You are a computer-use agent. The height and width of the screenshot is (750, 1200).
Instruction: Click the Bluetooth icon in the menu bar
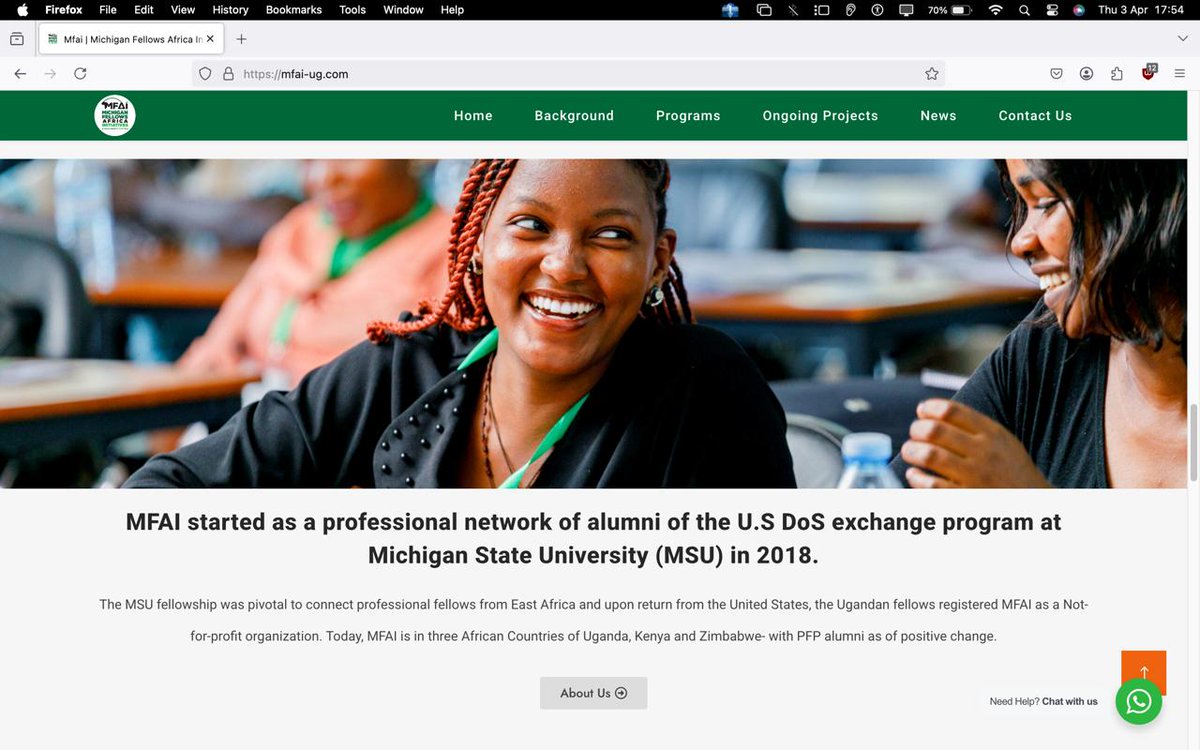click(x=793, y=10)
